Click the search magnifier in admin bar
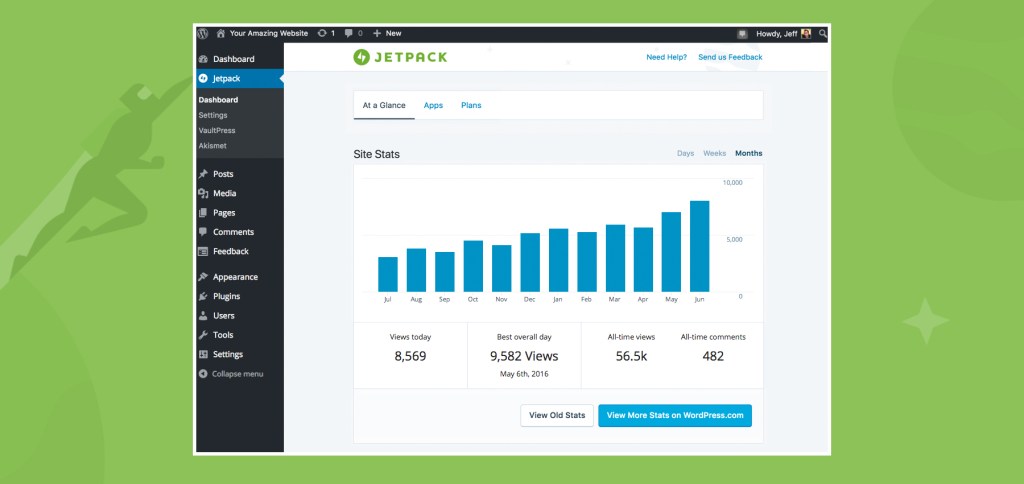 [x=822, y=33]
